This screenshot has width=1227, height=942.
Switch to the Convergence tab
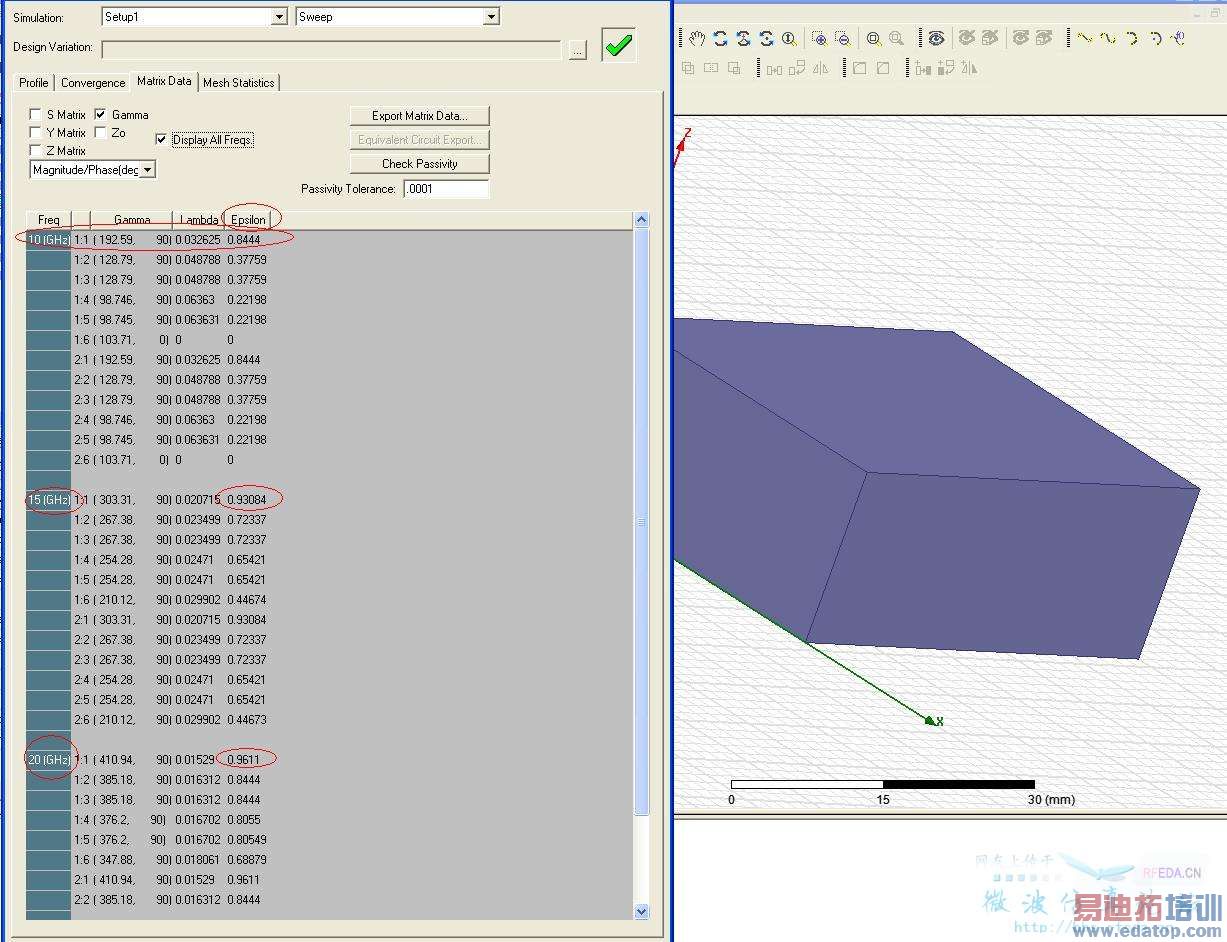tap(93, 83)
